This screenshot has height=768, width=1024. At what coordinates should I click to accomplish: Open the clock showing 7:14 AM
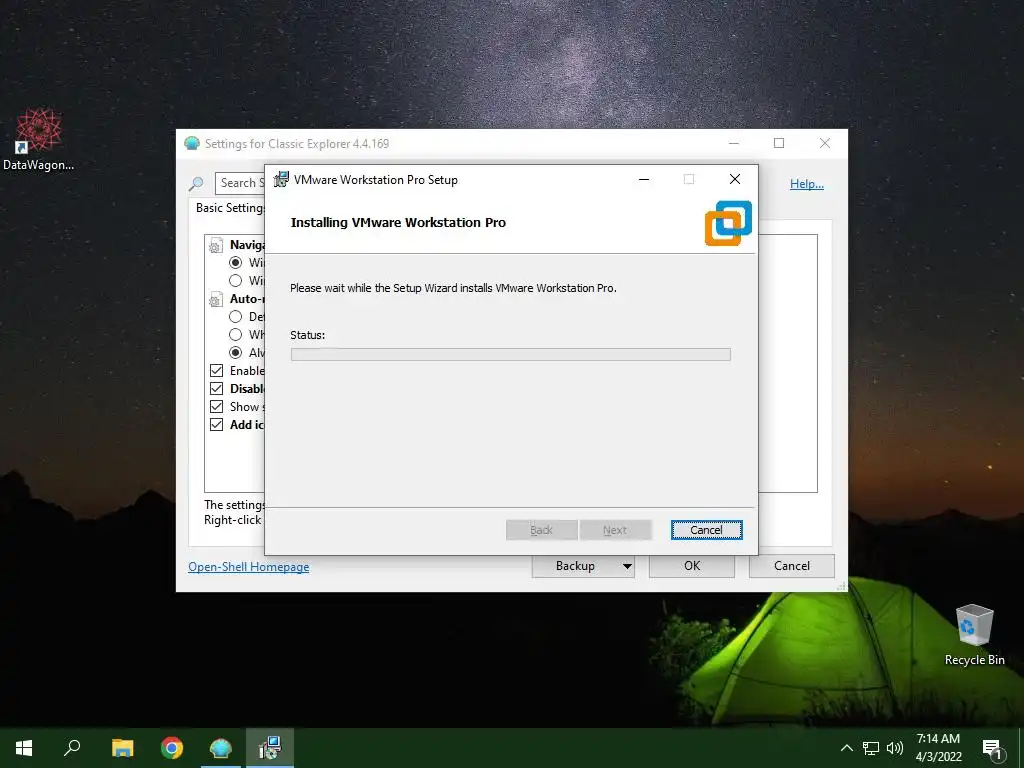tap(938, 739)
